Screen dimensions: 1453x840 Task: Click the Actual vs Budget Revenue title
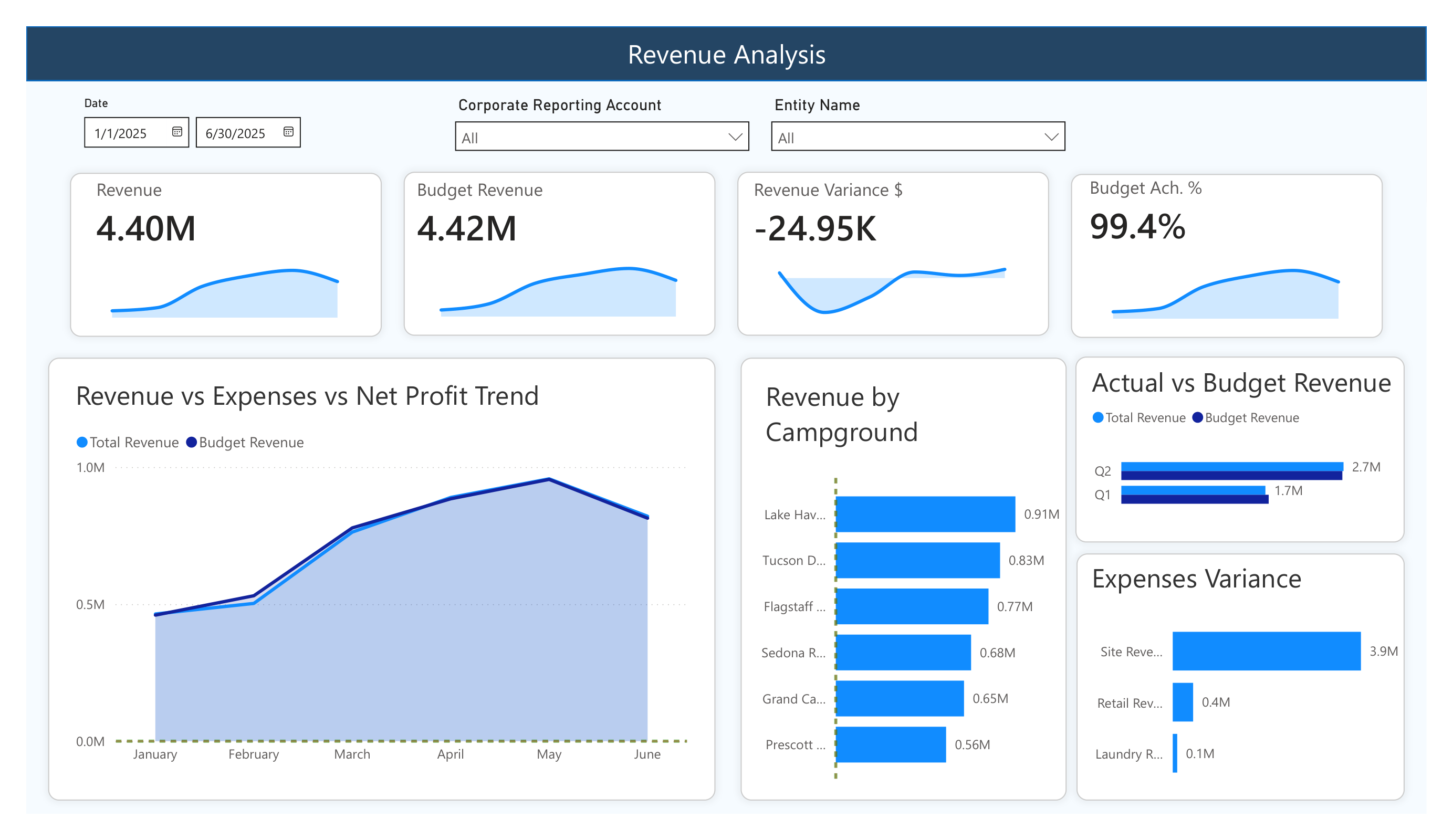pyautogui.click(x=1241, y=383)
